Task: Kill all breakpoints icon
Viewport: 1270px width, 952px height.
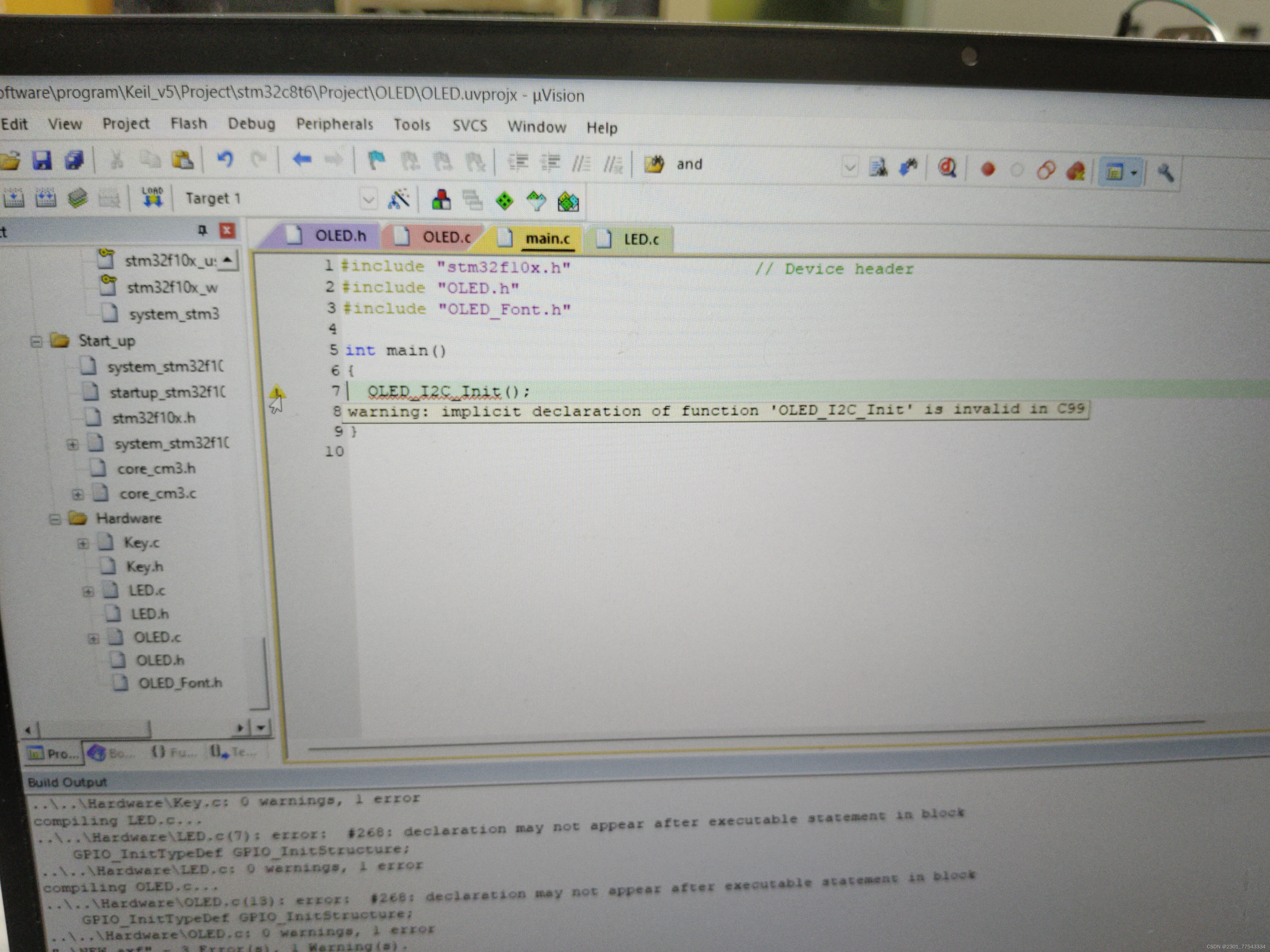Action: tap(1075, 171)
